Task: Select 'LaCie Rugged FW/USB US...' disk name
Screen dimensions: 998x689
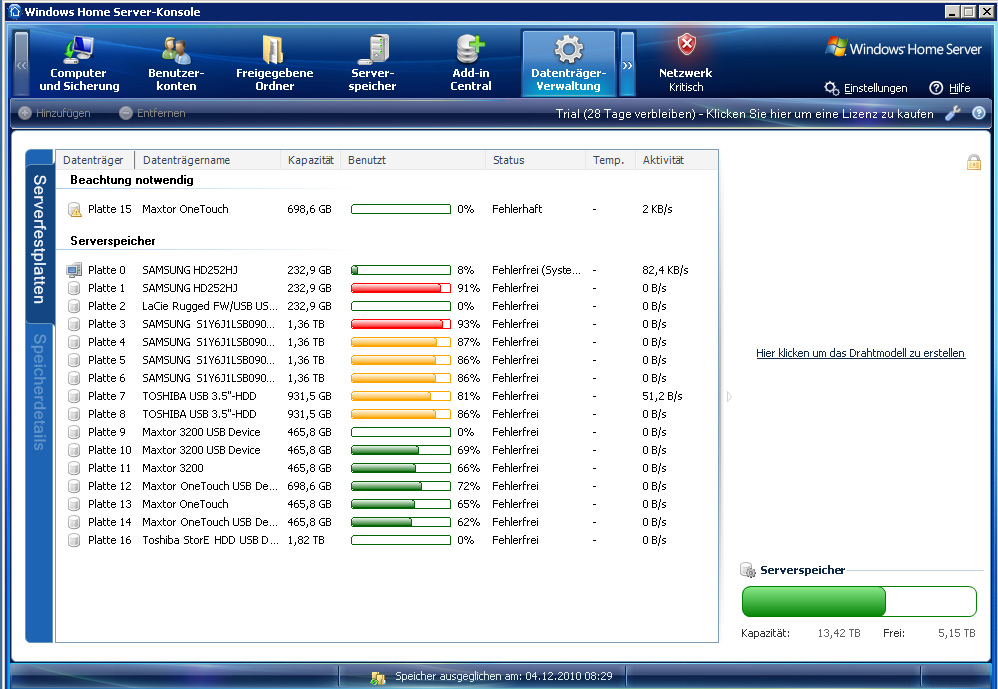Action: 209,306
